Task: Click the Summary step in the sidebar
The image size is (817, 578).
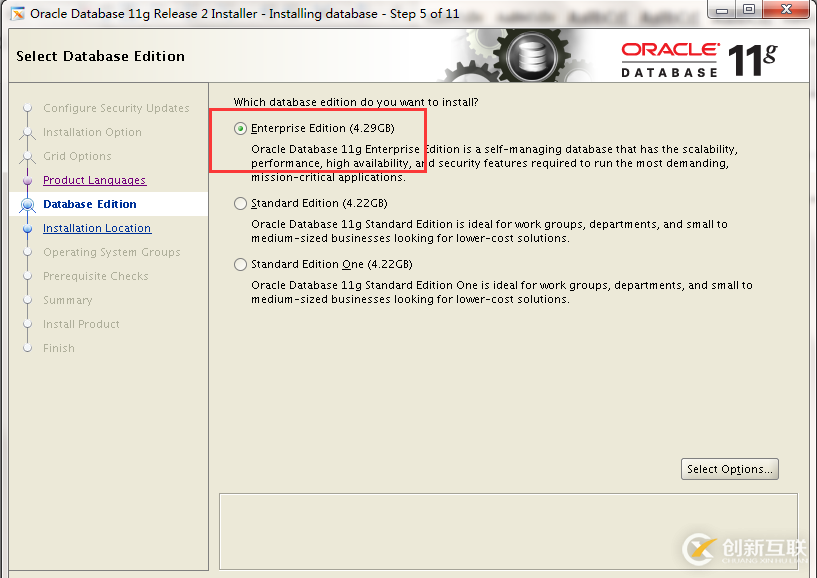Action: [68, 300]
